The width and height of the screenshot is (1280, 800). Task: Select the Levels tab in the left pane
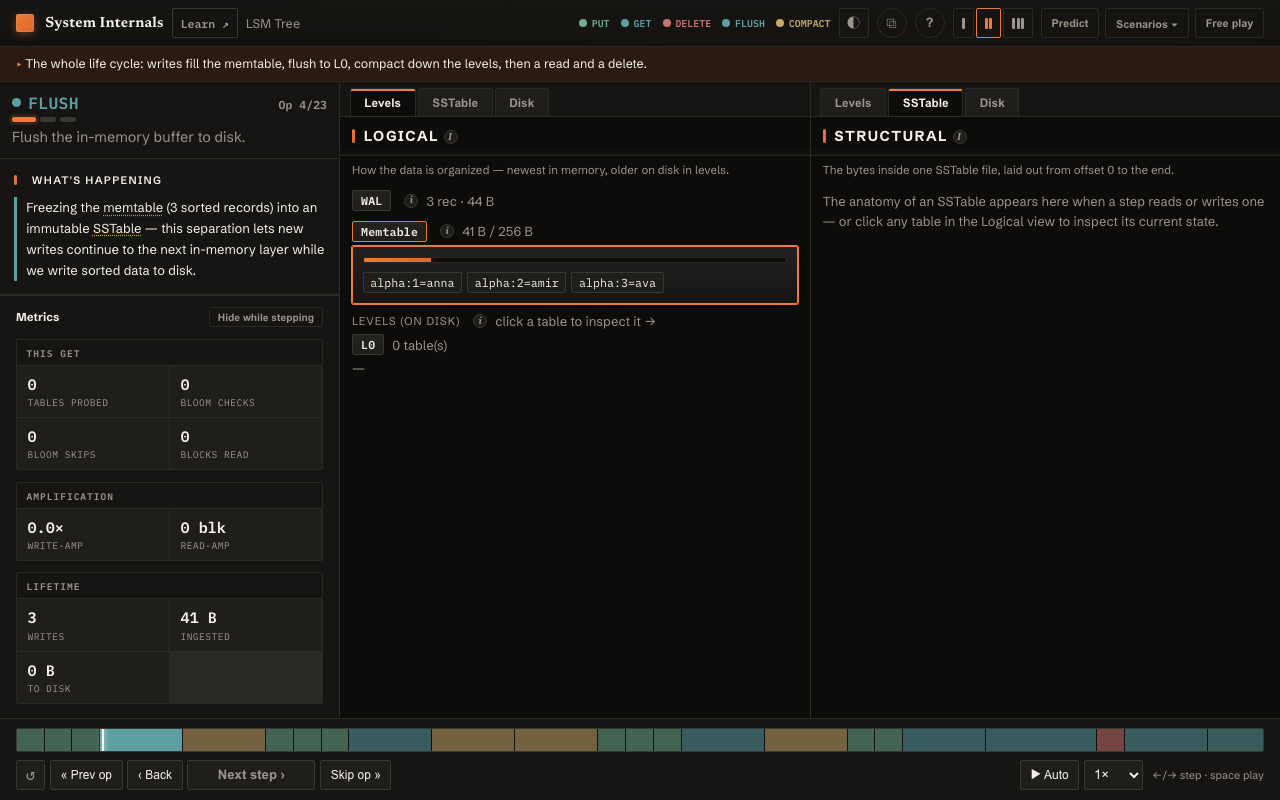[x=382, y=103]
